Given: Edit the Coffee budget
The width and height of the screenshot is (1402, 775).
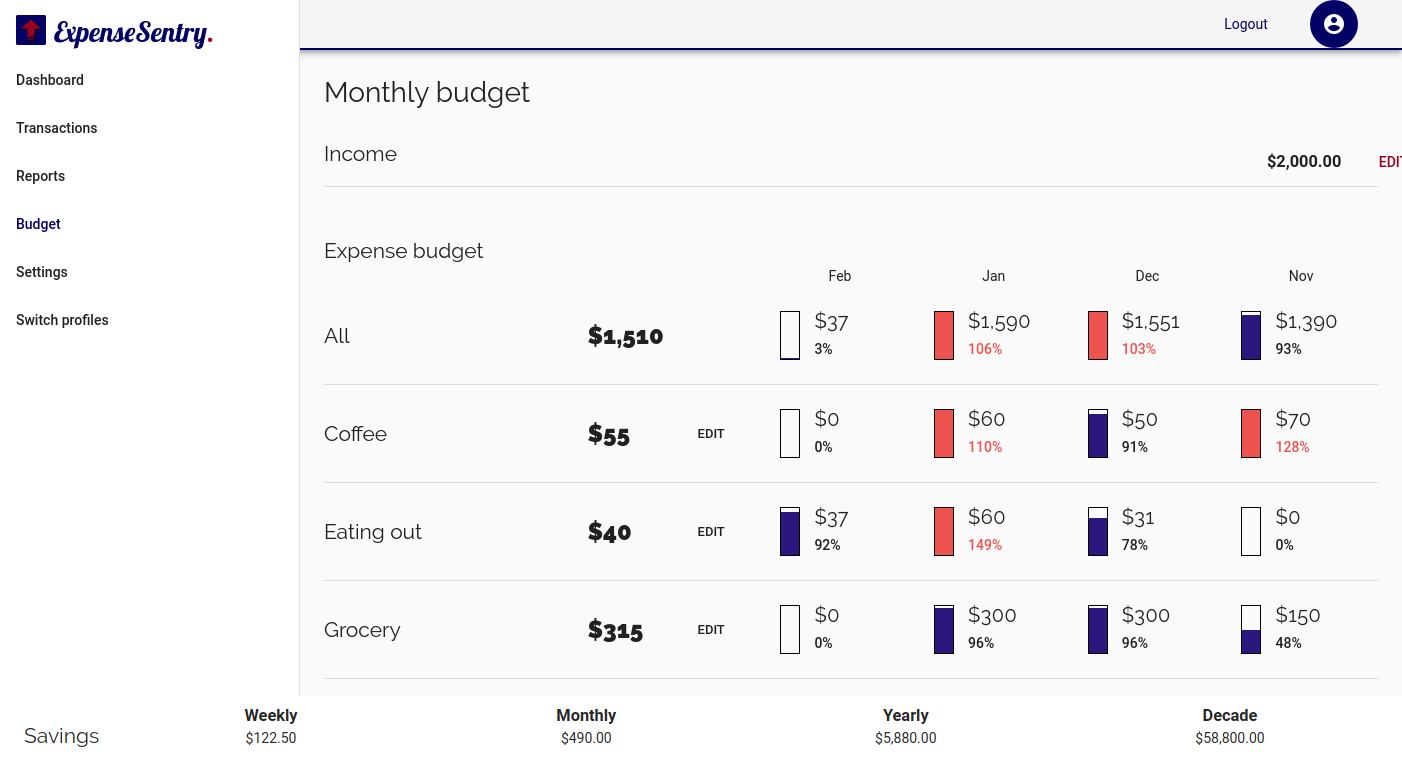Looking at the screenshot, I should pyautogui.click(x=711, y=434).
